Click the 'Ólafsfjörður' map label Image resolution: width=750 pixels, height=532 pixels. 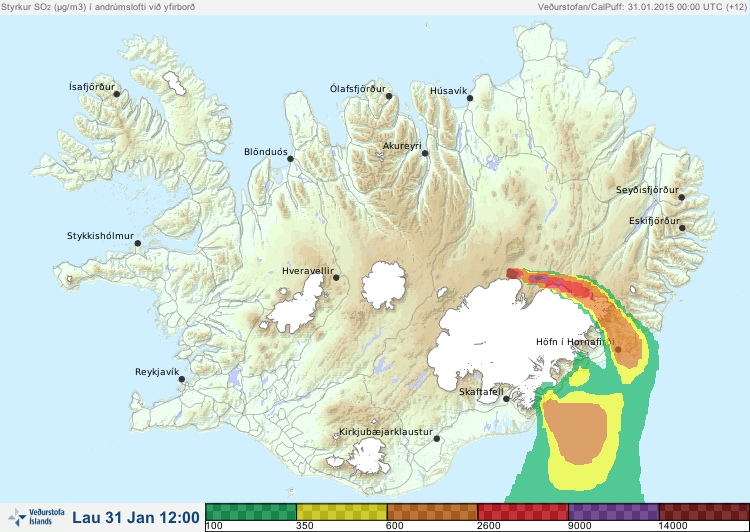click(x=358, y=89)
